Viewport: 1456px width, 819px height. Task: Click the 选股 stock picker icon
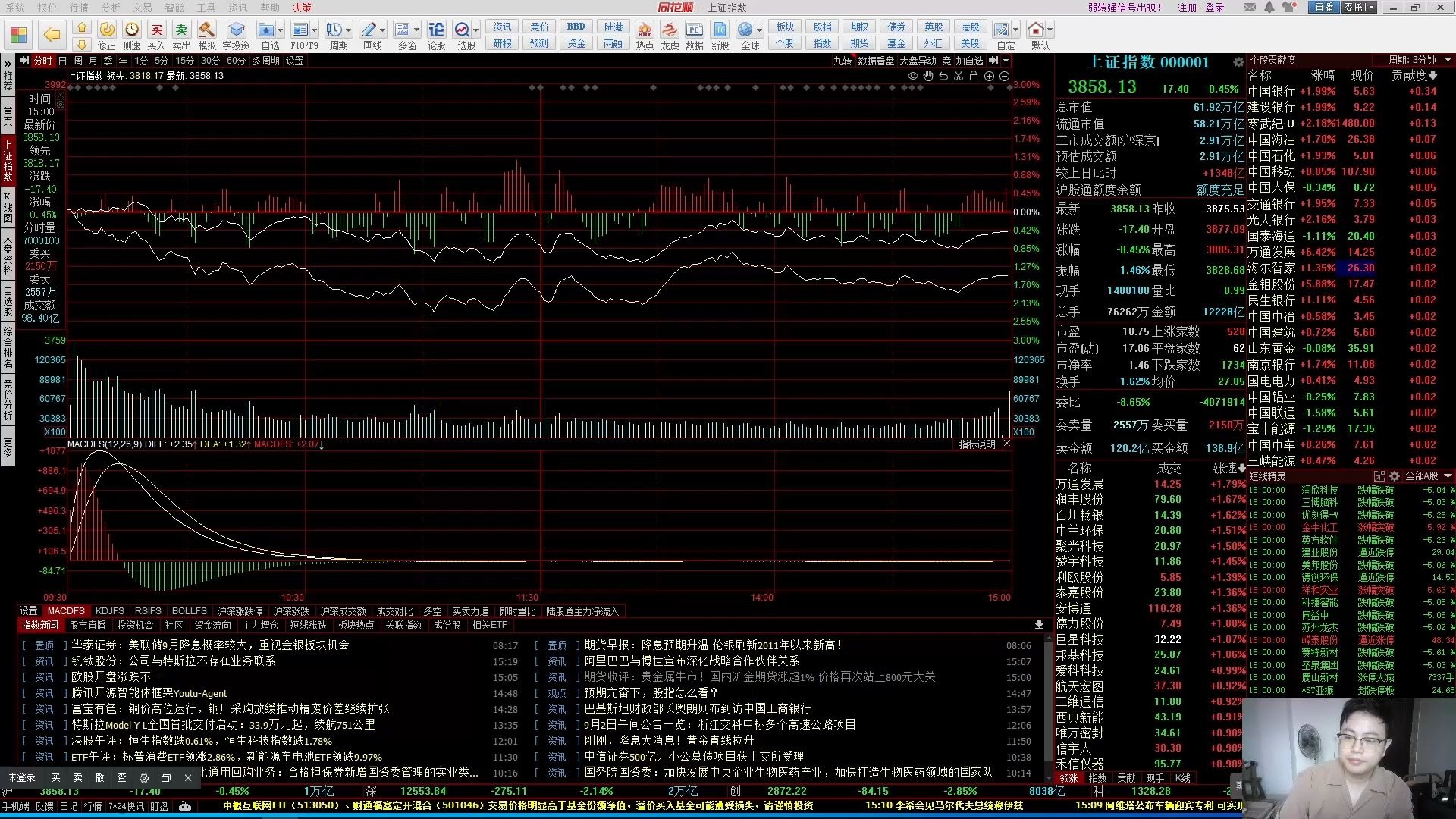pos(462,30)
